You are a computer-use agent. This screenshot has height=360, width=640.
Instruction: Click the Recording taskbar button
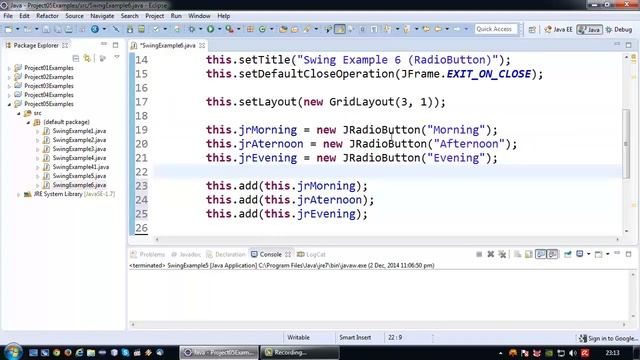coord(300,352)
